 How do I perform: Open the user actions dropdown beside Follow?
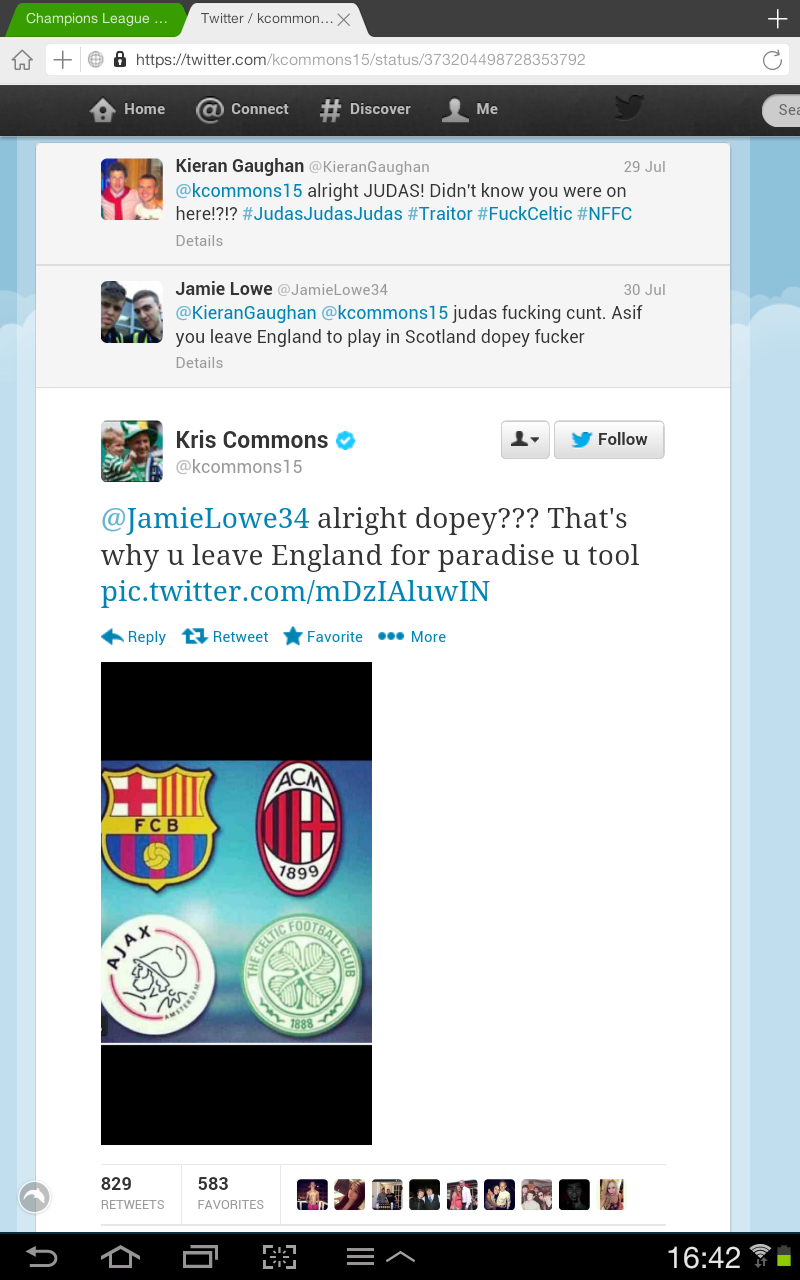tap(525, 439)
